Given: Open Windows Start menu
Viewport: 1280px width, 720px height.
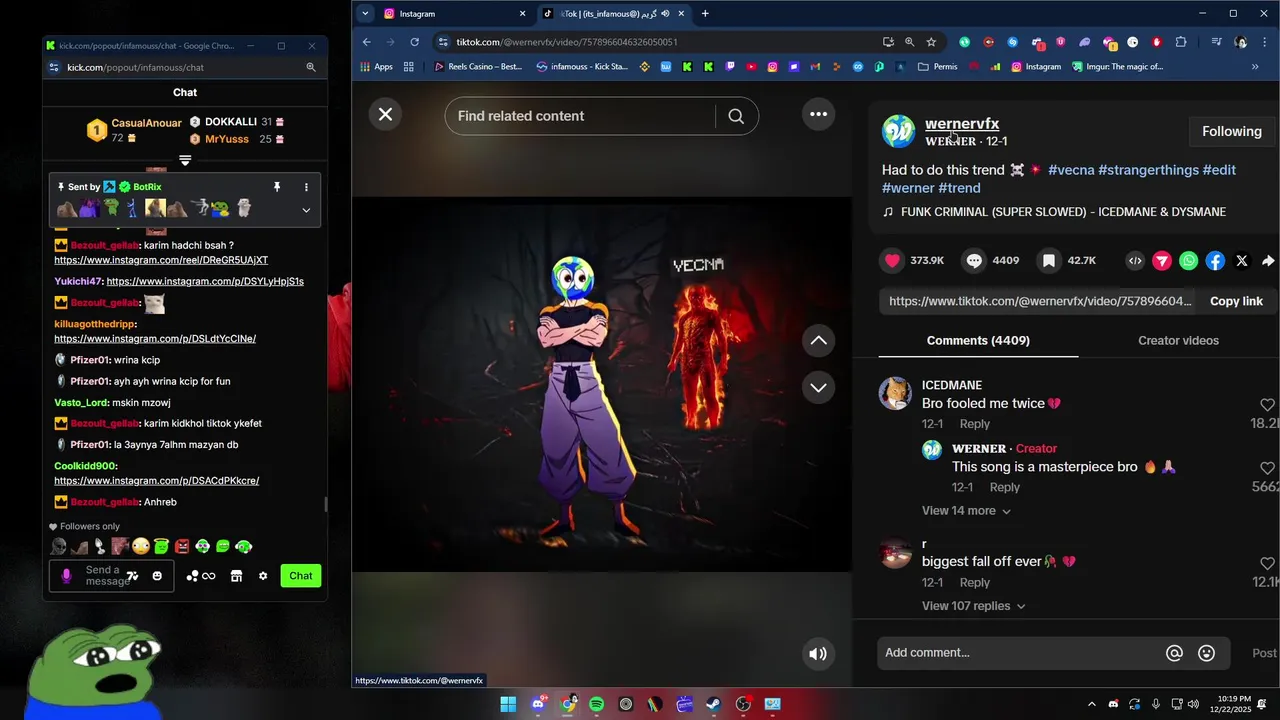Looking at the screenshot, I should 508,704.
